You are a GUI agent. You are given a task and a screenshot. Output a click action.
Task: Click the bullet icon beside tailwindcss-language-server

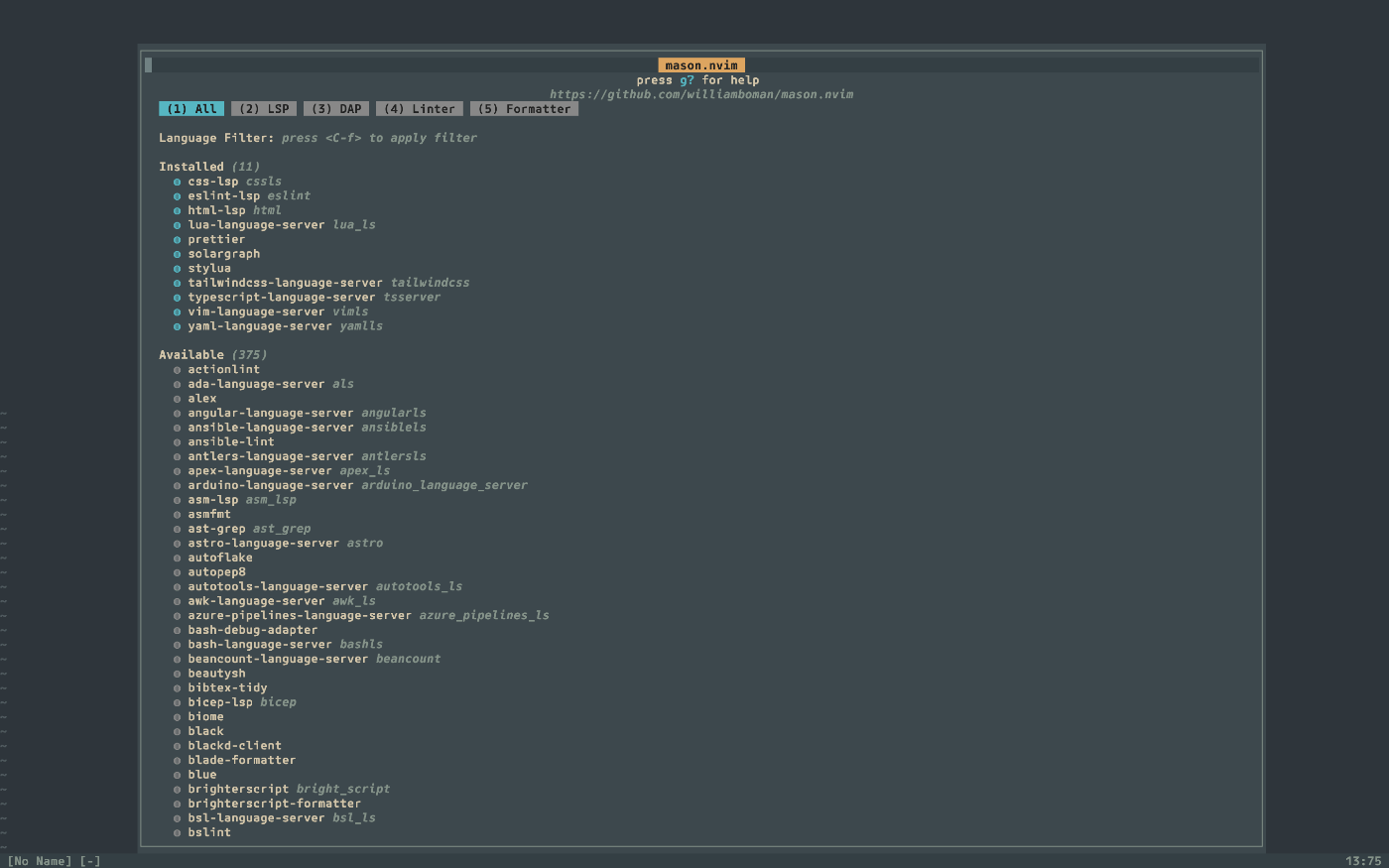(x=178, y=283)
